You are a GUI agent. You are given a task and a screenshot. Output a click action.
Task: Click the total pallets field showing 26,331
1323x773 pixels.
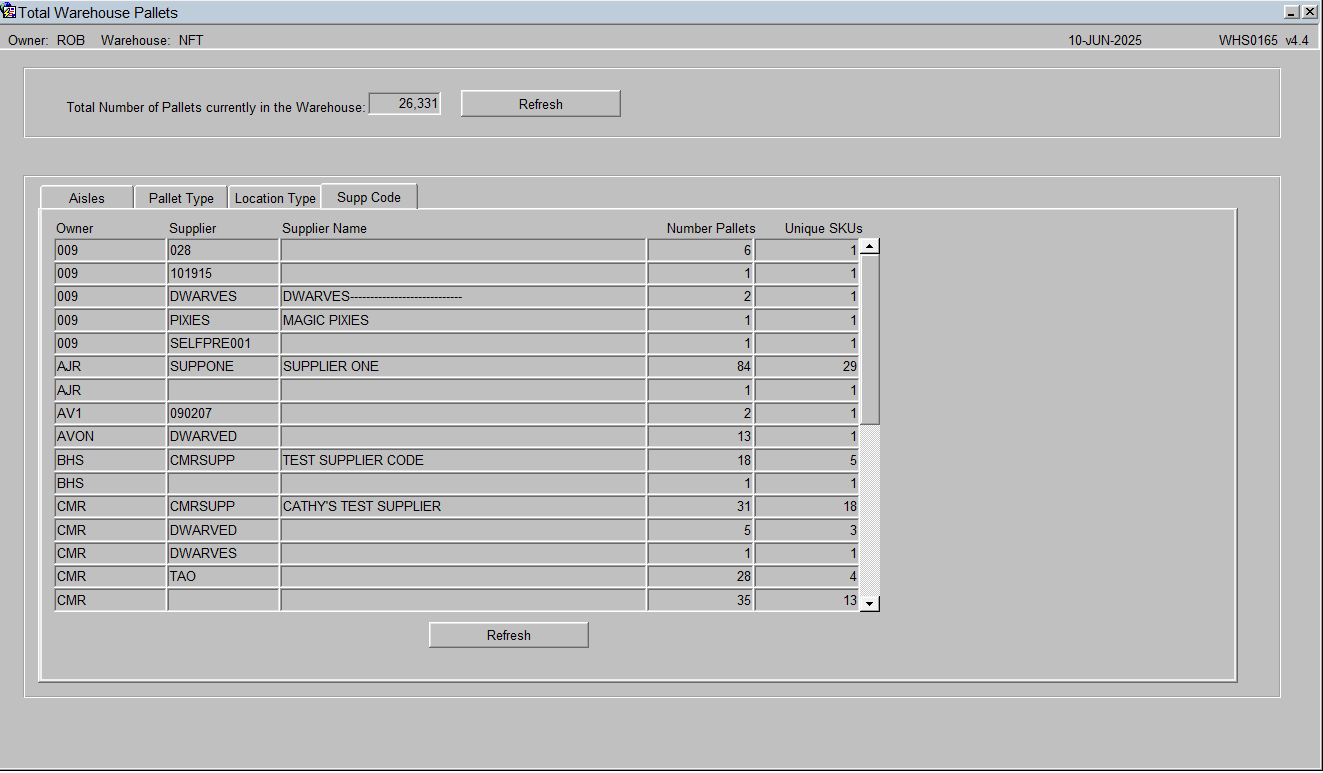(x=404, y=104)
